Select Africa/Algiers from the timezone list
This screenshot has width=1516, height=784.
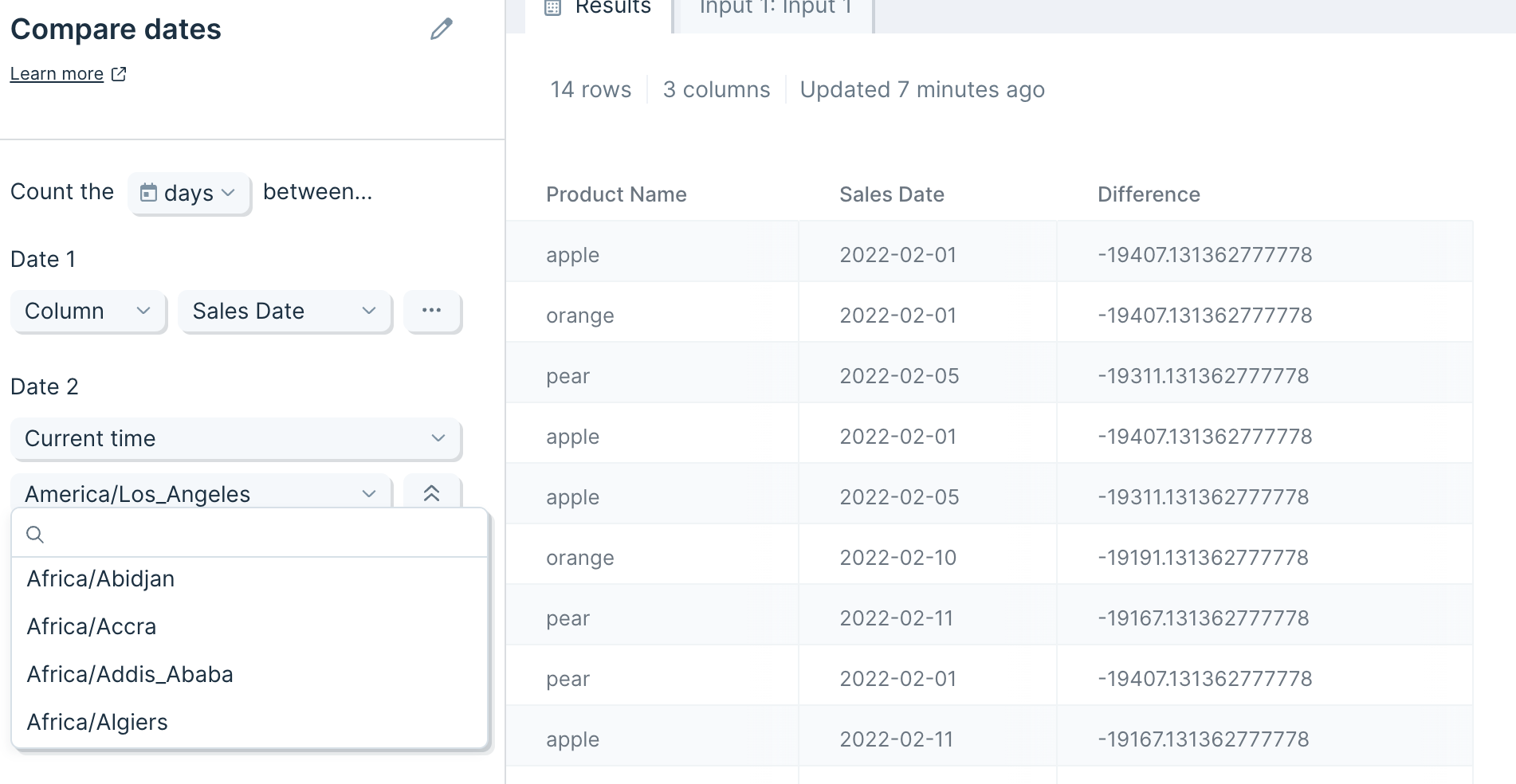249,723
